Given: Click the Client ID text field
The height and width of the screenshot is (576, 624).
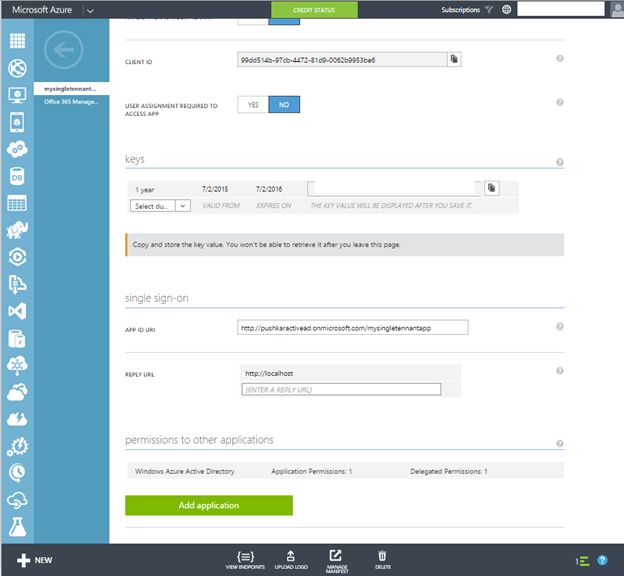Looking at the screenshot, I should click(342, 60).
